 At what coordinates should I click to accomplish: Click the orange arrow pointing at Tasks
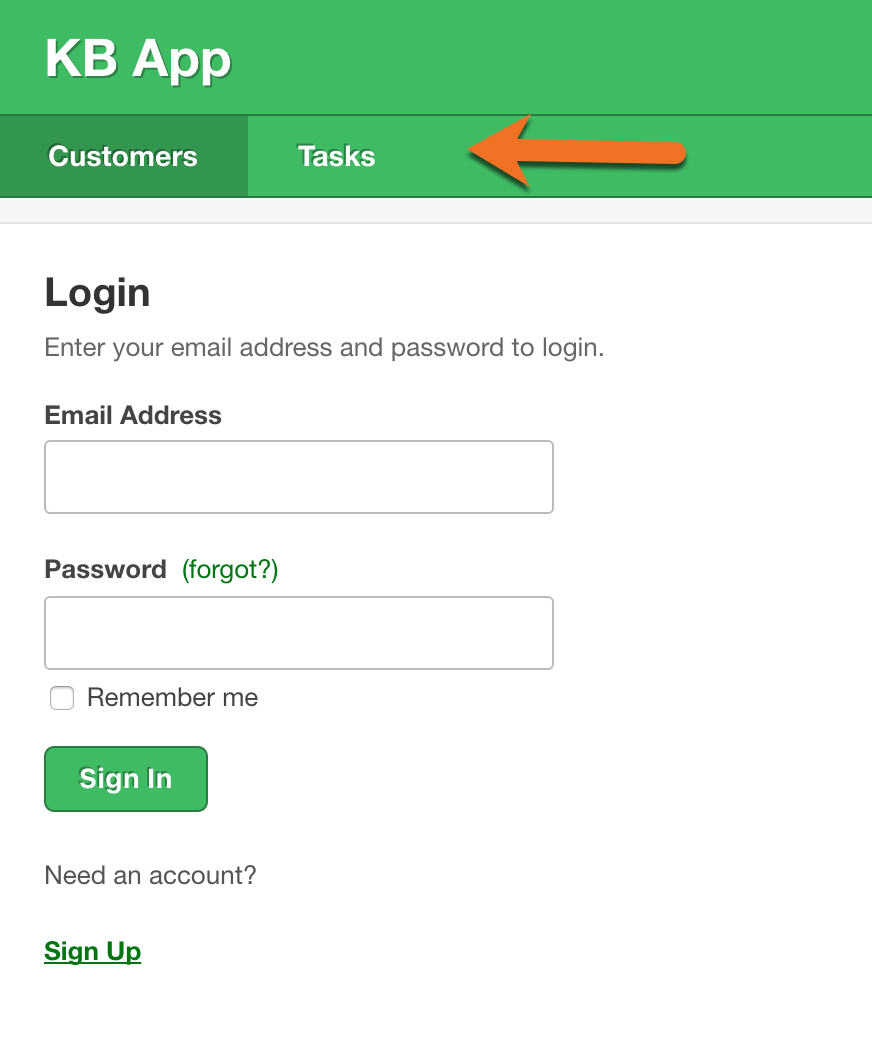pyautogui.click(x=577, y=152)
